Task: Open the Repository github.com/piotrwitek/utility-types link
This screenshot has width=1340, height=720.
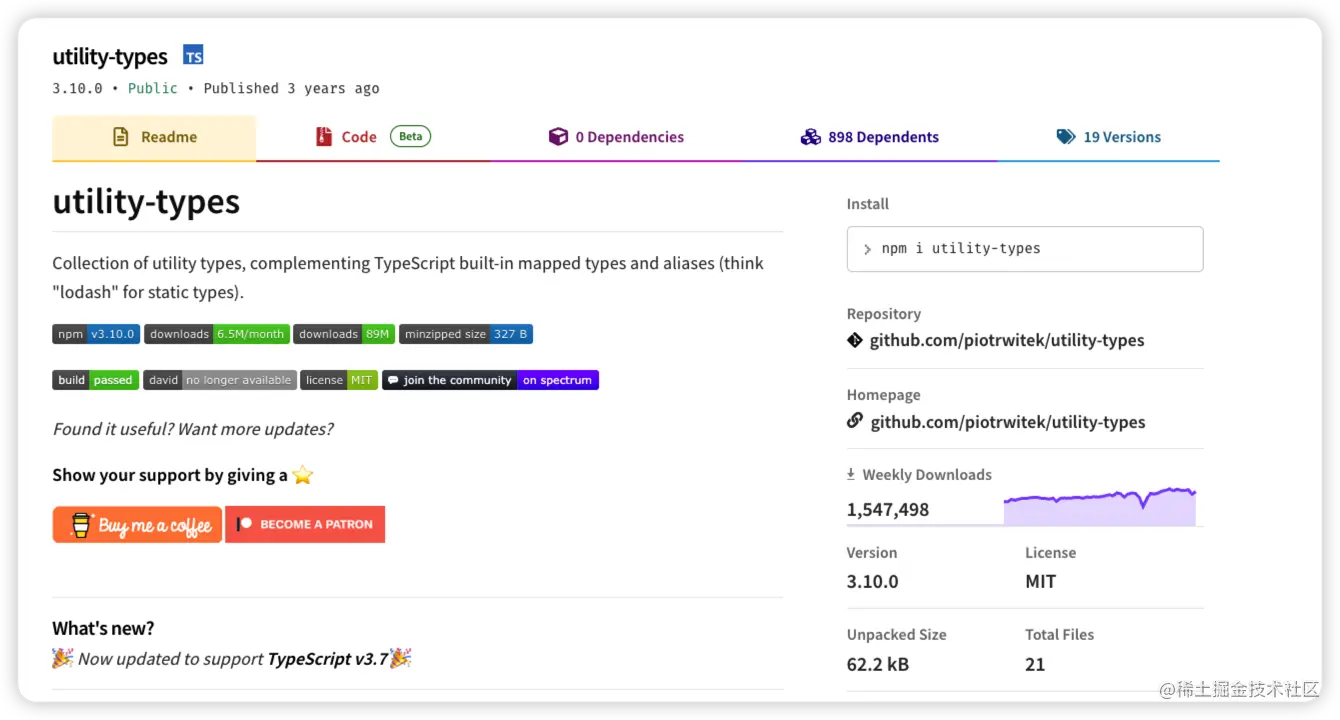Action: point(1007,340)
